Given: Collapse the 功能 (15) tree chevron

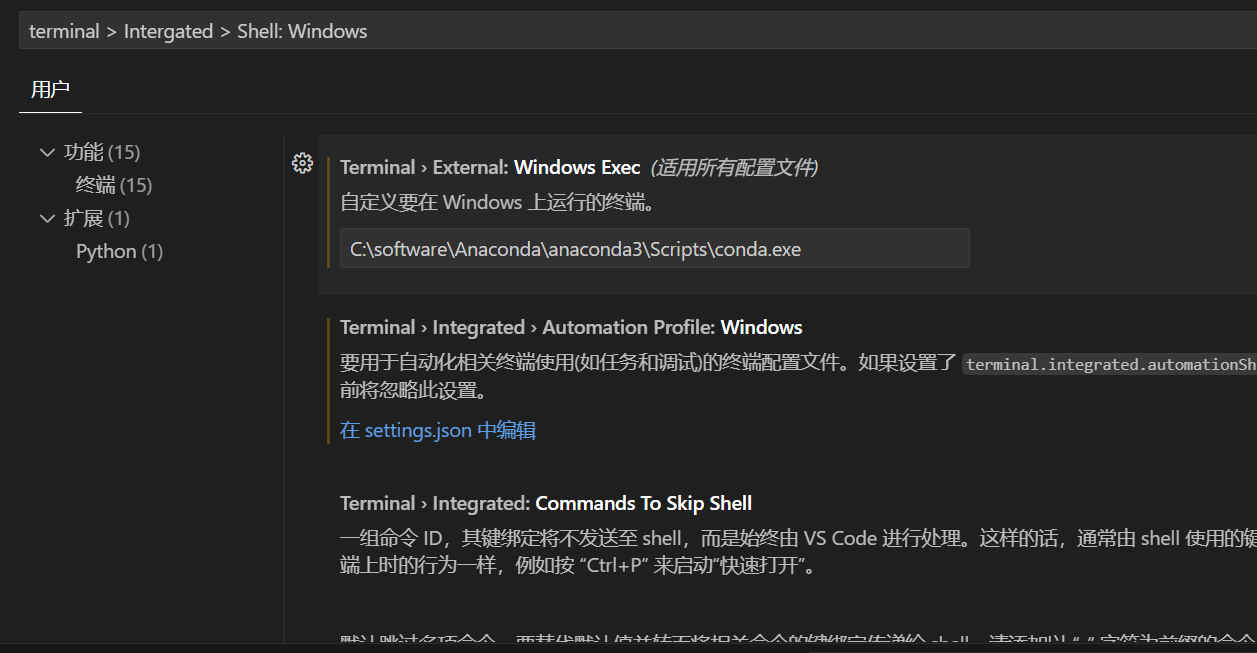Looking at the screenshot, I should (47, 153).
